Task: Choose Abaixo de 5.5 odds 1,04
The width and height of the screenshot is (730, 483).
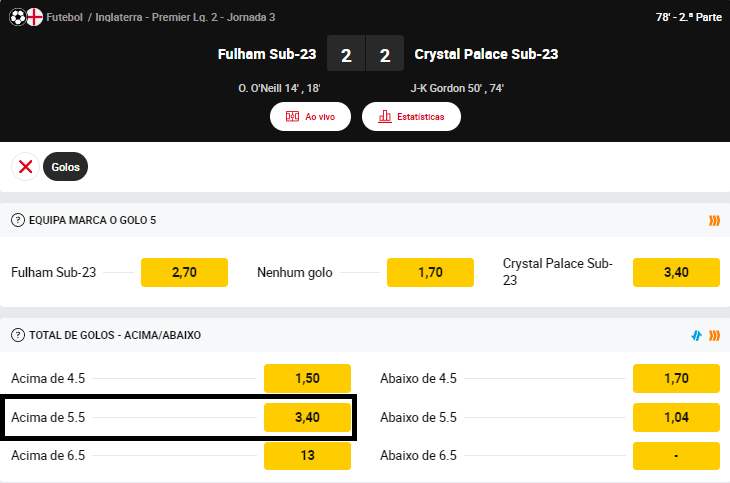Action: (676, 417)
